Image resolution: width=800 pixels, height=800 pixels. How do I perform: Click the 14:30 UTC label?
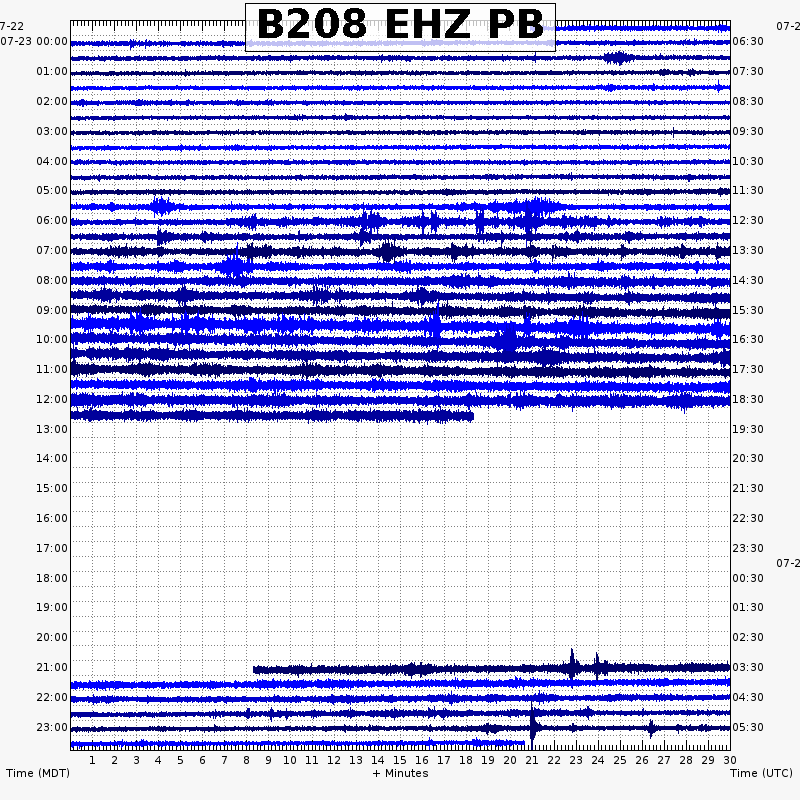coord(748,281)
